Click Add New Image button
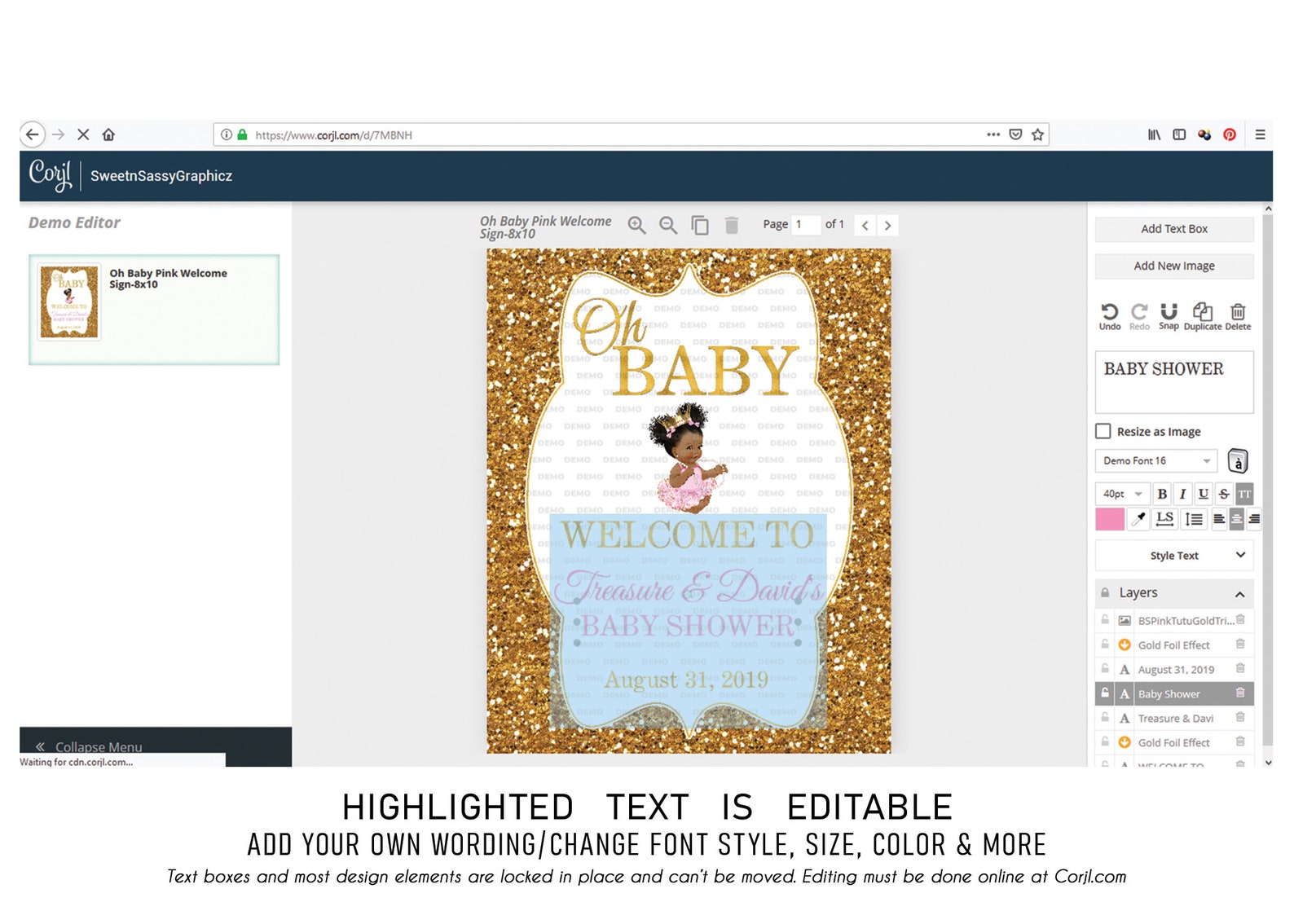The height and width of the screenshot is (924, 1294). (1174, 266)
